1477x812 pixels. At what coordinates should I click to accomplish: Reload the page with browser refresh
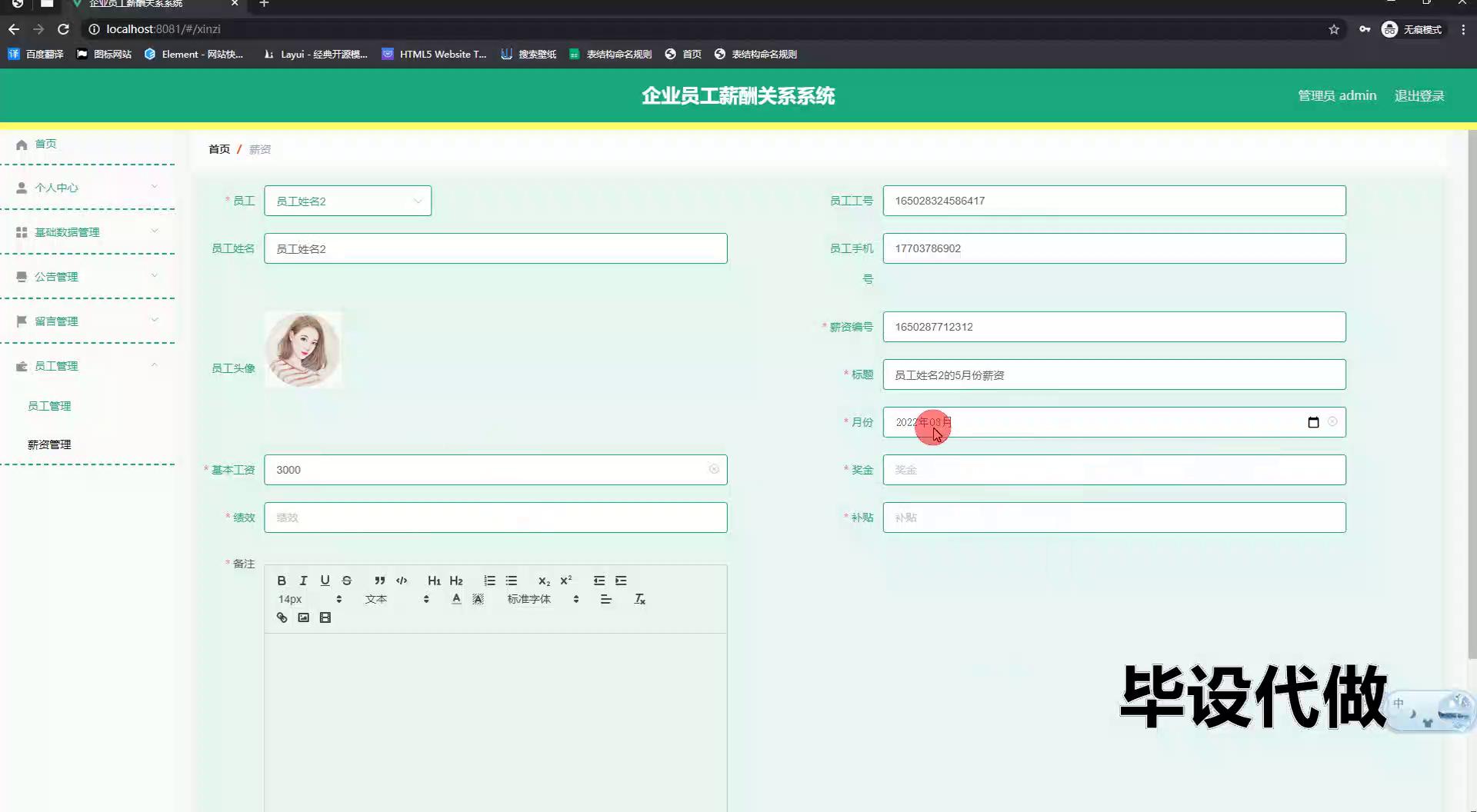(64, 29)
